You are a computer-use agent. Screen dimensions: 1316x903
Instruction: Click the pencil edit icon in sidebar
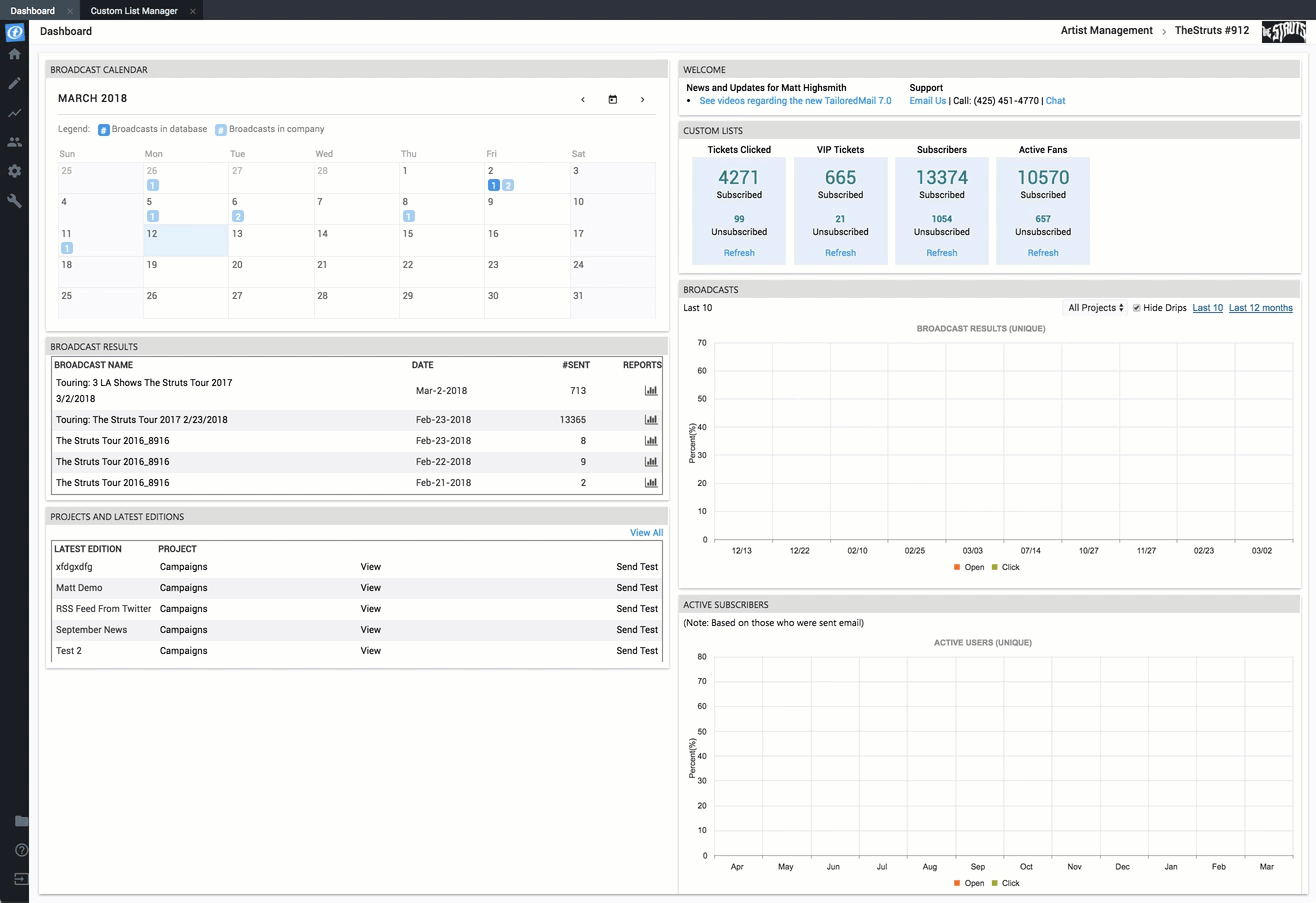click(x=14, y=83)
